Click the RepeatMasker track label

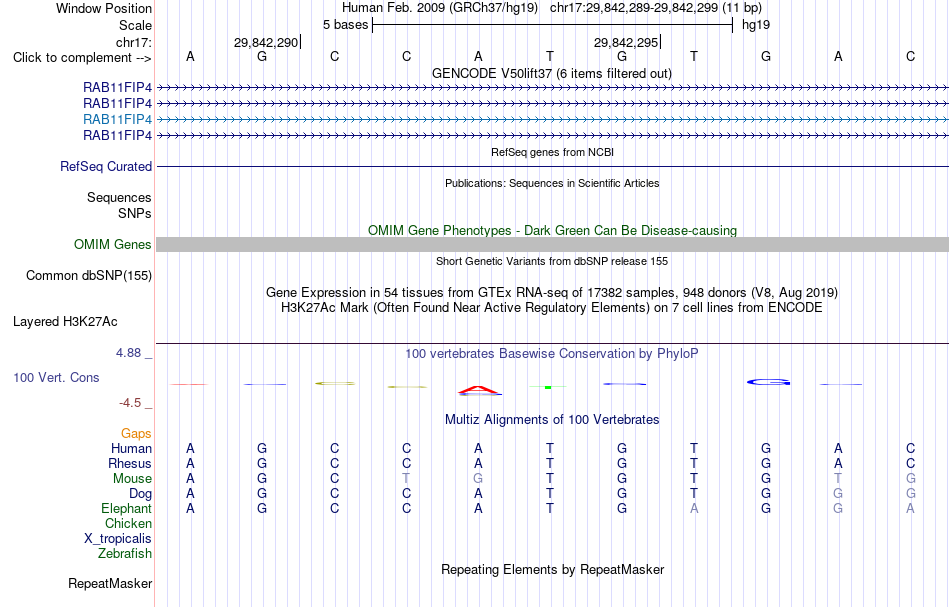tap(110, 583)
